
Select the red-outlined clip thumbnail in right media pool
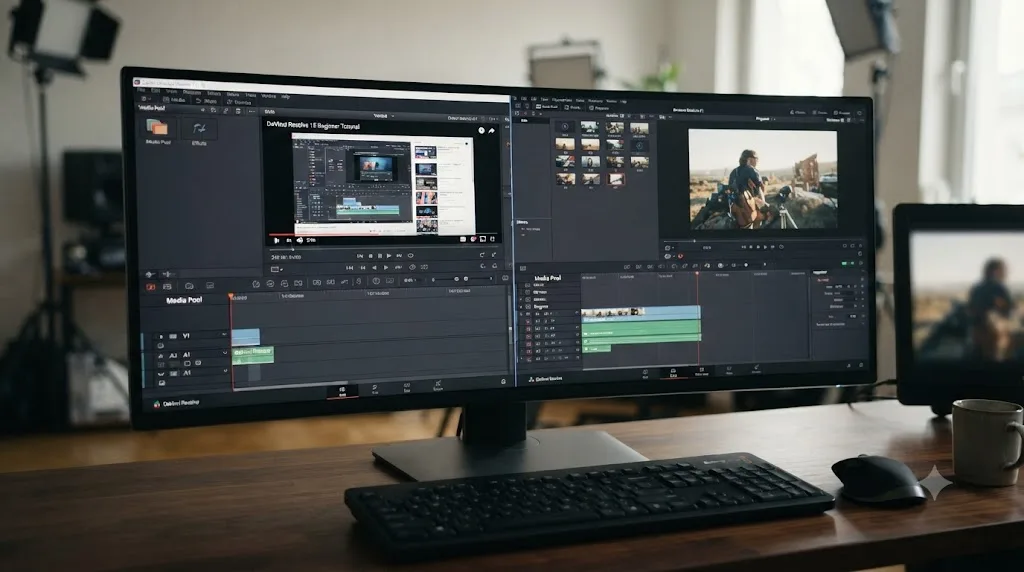[615, 178]
